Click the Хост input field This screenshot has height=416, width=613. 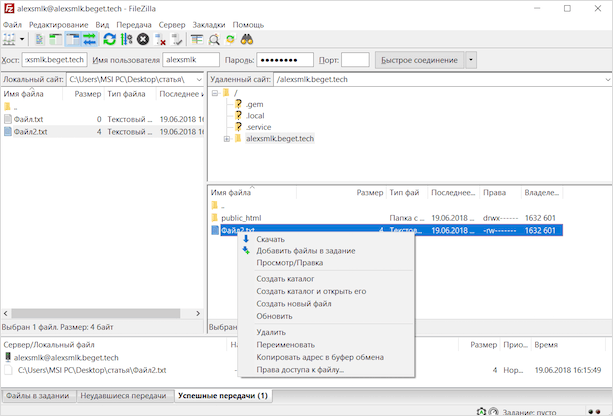coord(54,60)
